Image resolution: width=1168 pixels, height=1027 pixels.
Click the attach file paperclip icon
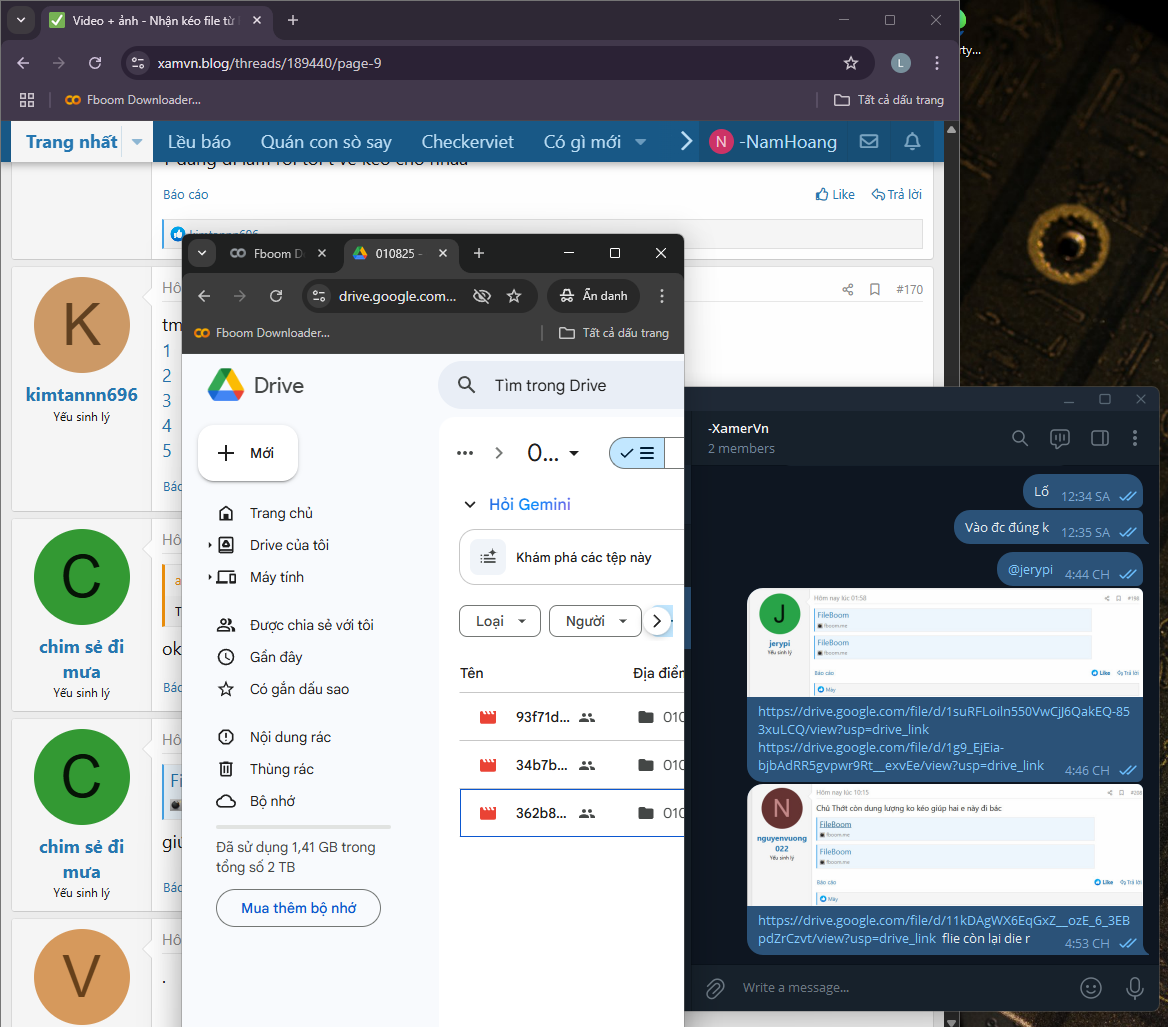[715, 987]
